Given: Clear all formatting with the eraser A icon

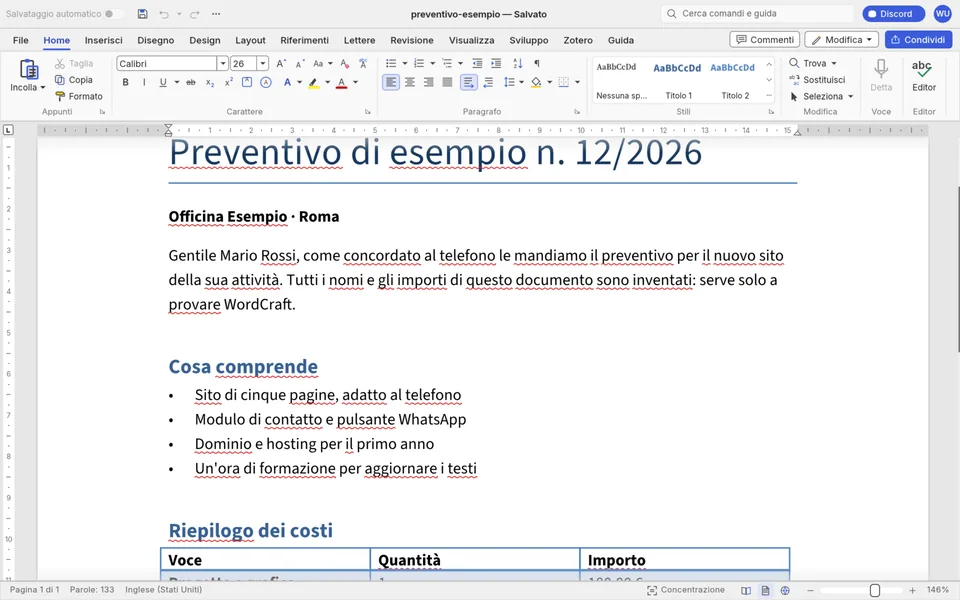Looking at the screenshot, I should 345,63.
